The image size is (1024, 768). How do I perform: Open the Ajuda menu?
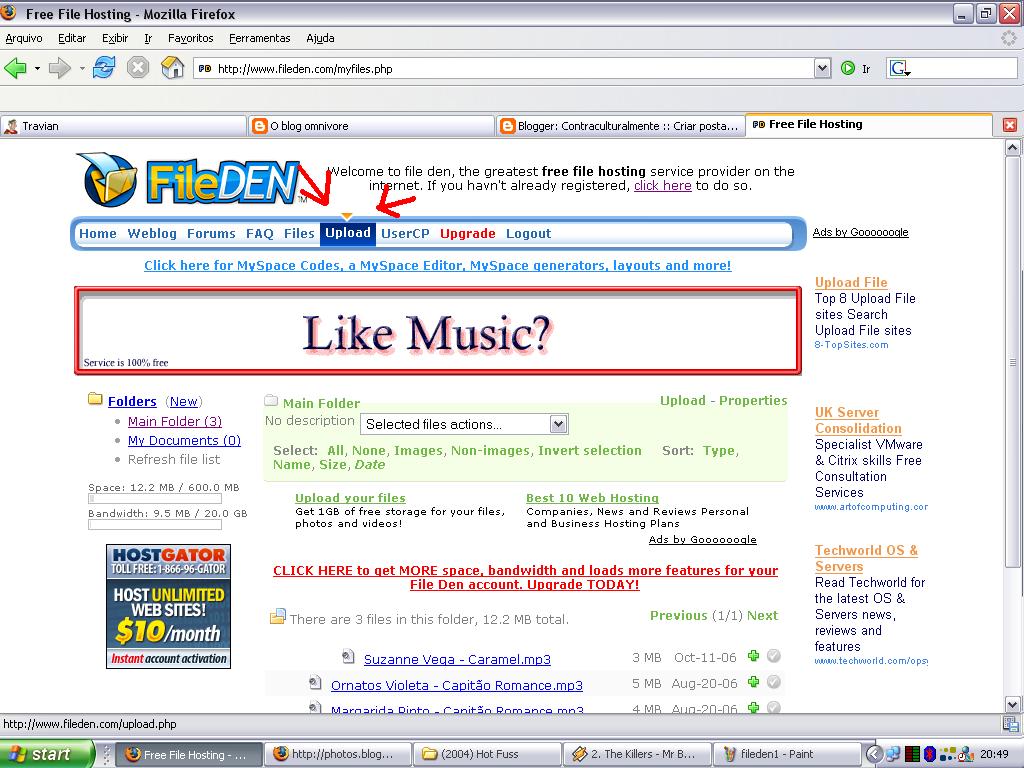[x=320, y=38]
